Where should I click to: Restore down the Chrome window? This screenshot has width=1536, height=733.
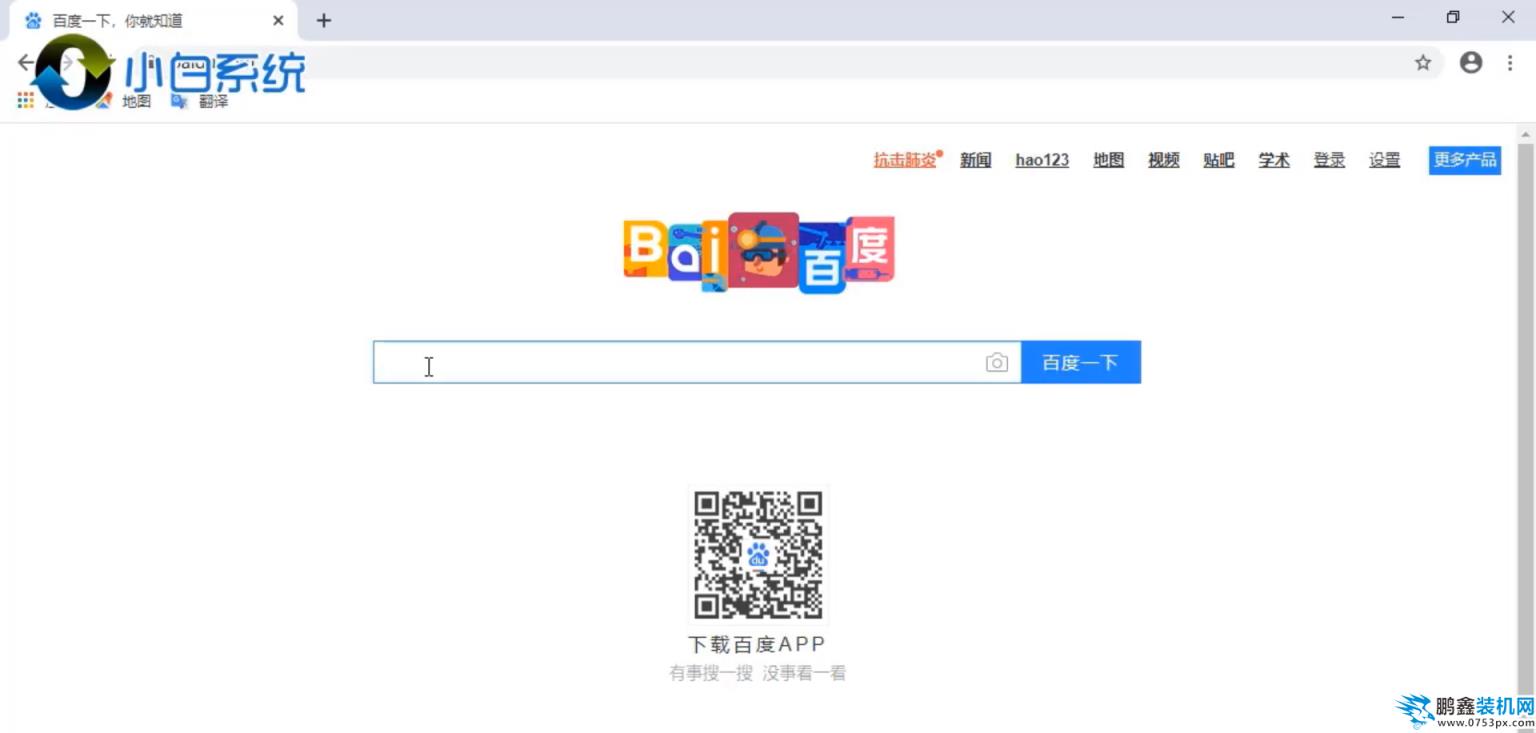click(x=1453, y=18)
